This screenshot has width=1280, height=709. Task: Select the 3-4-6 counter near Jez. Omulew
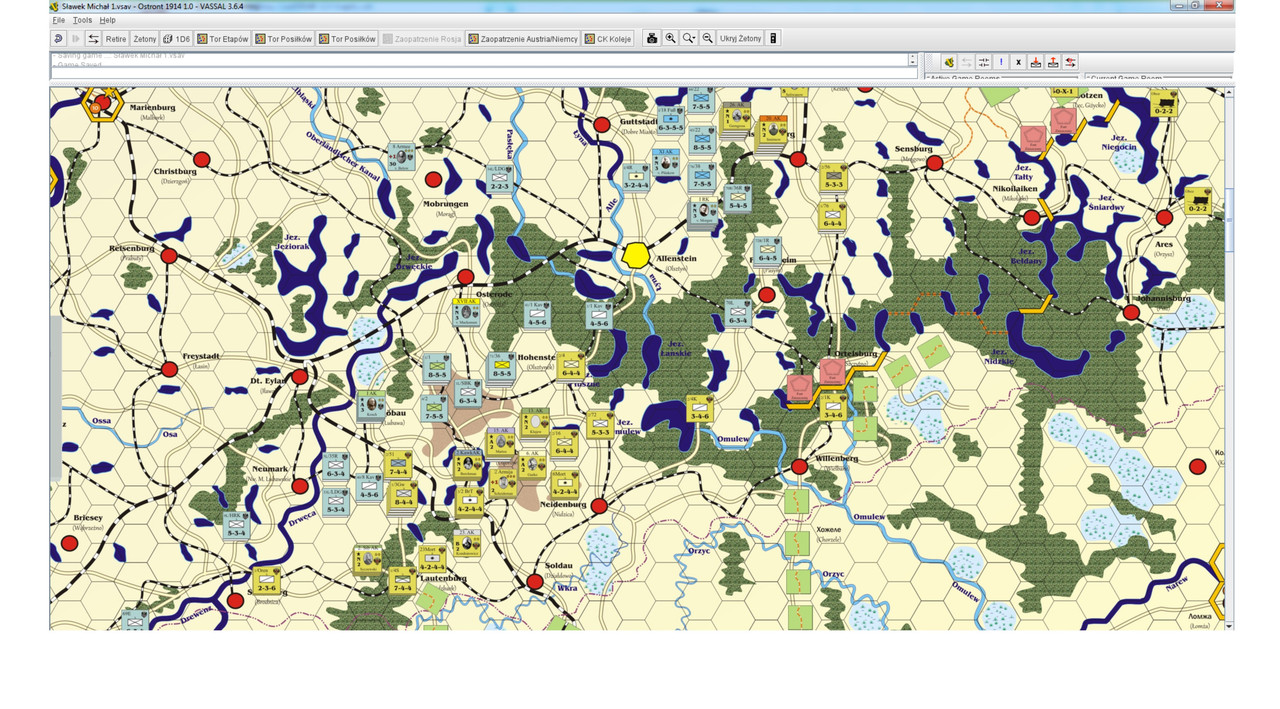pyautogui.click(x=699, y=407)
